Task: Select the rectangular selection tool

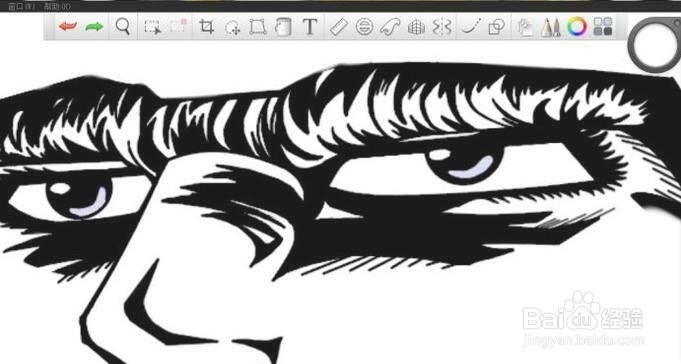Action: 152,27
